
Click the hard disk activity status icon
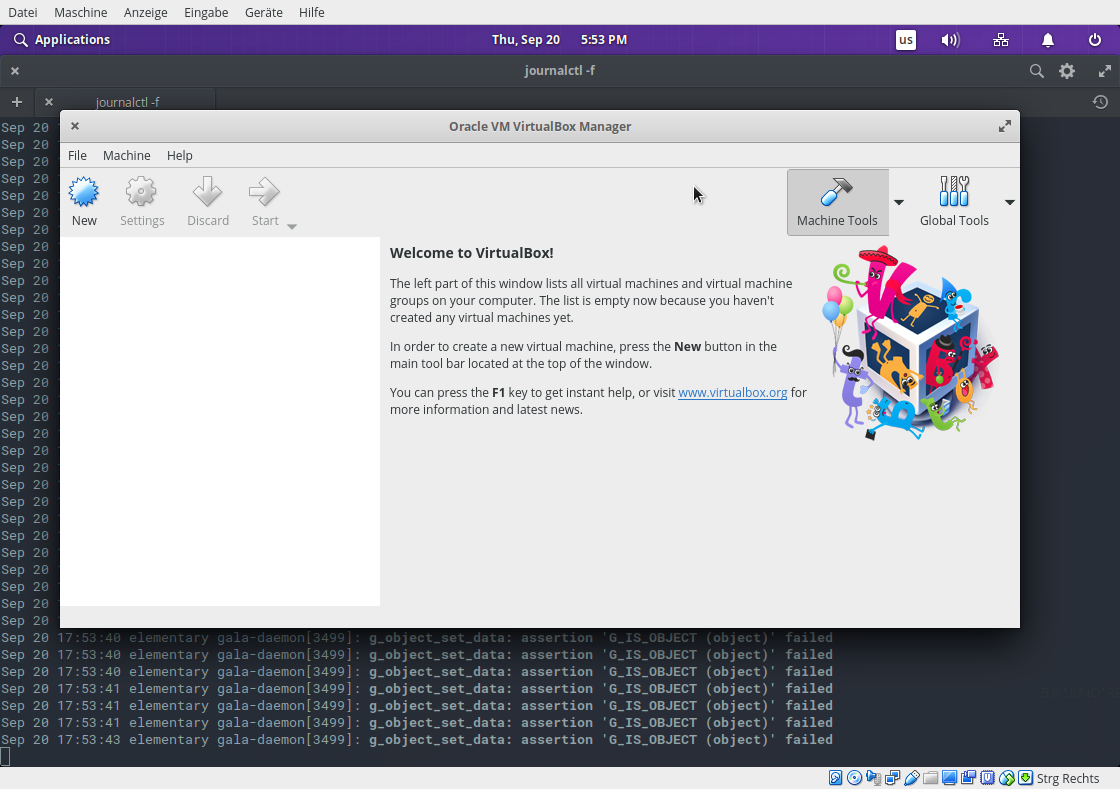point(835,778)
